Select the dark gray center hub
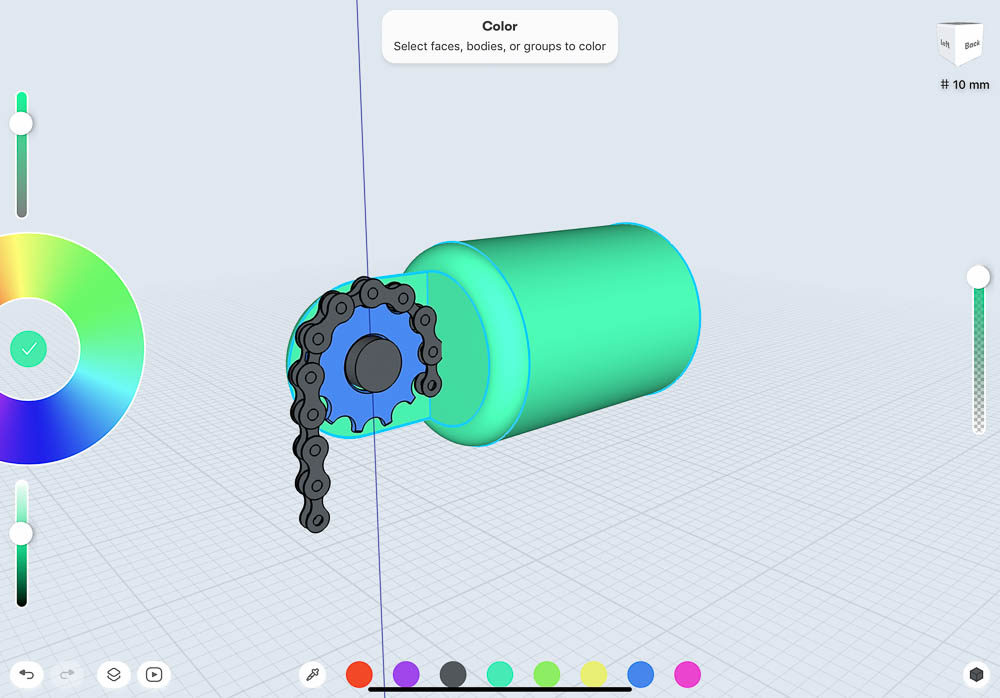The width and height of the screenshot is (1000, 698). pos(373,362)
